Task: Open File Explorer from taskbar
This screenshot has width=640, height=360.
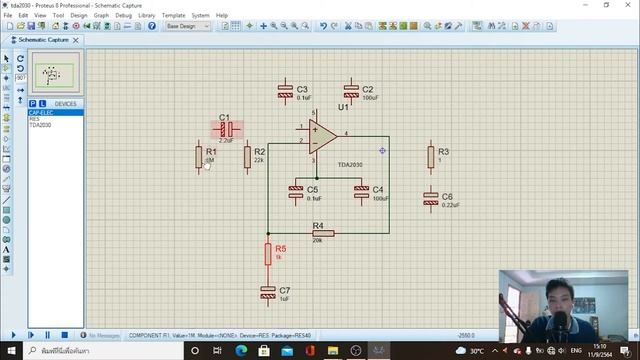Action: tap(333, 351)
